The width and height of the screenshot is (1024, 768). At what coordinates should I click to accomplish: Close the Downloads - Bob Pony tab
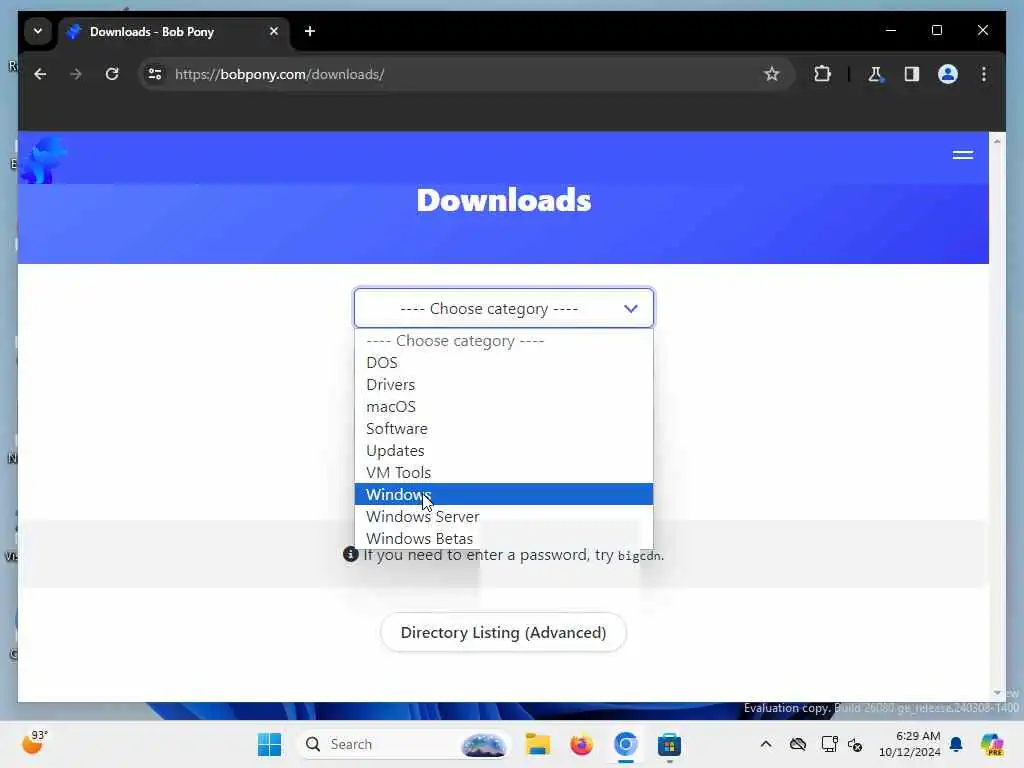click(274, 31)
